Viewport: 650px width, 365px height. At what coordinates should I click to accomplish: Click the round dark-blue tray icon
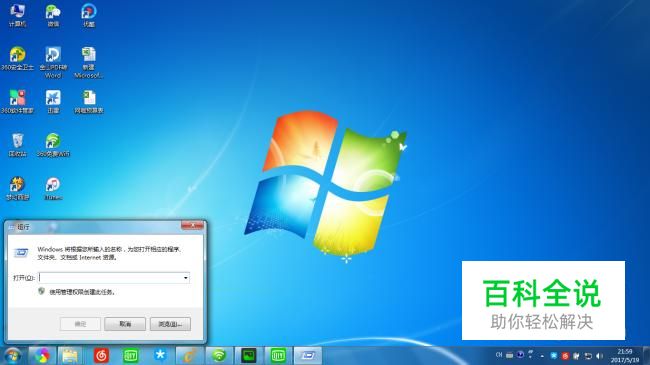520,355
